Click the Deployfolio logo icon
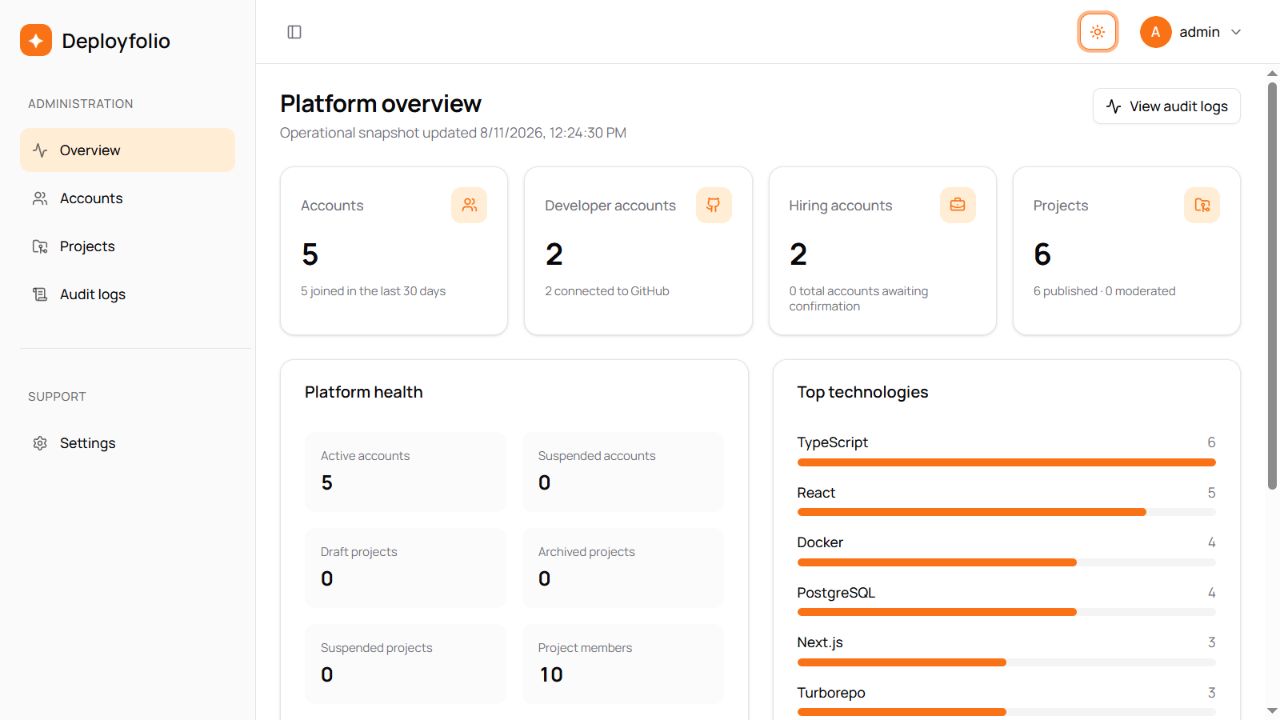 coord(36,40)
